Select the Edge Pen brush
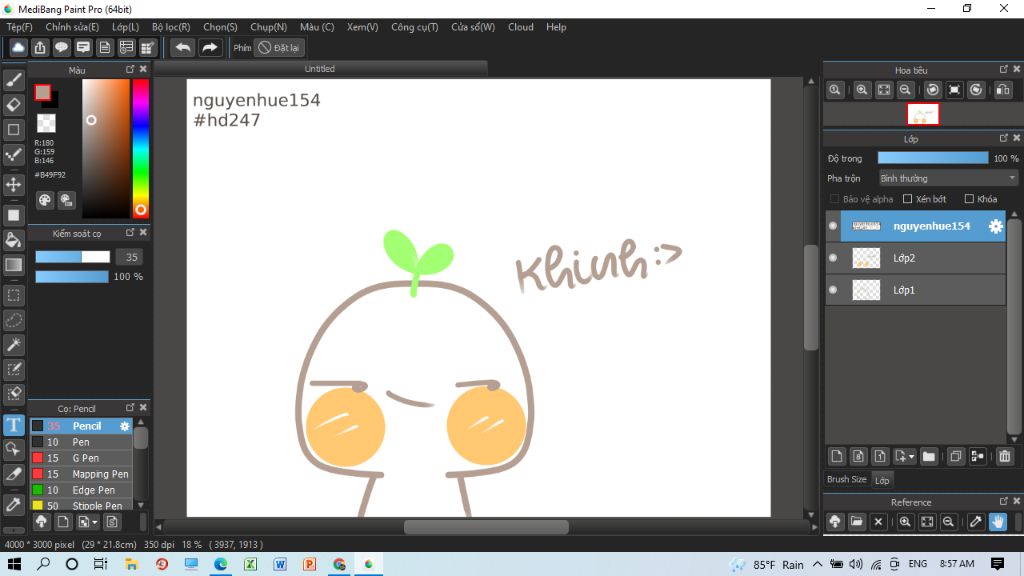This screenshot has height=576, width=1024. coord(82,490)
